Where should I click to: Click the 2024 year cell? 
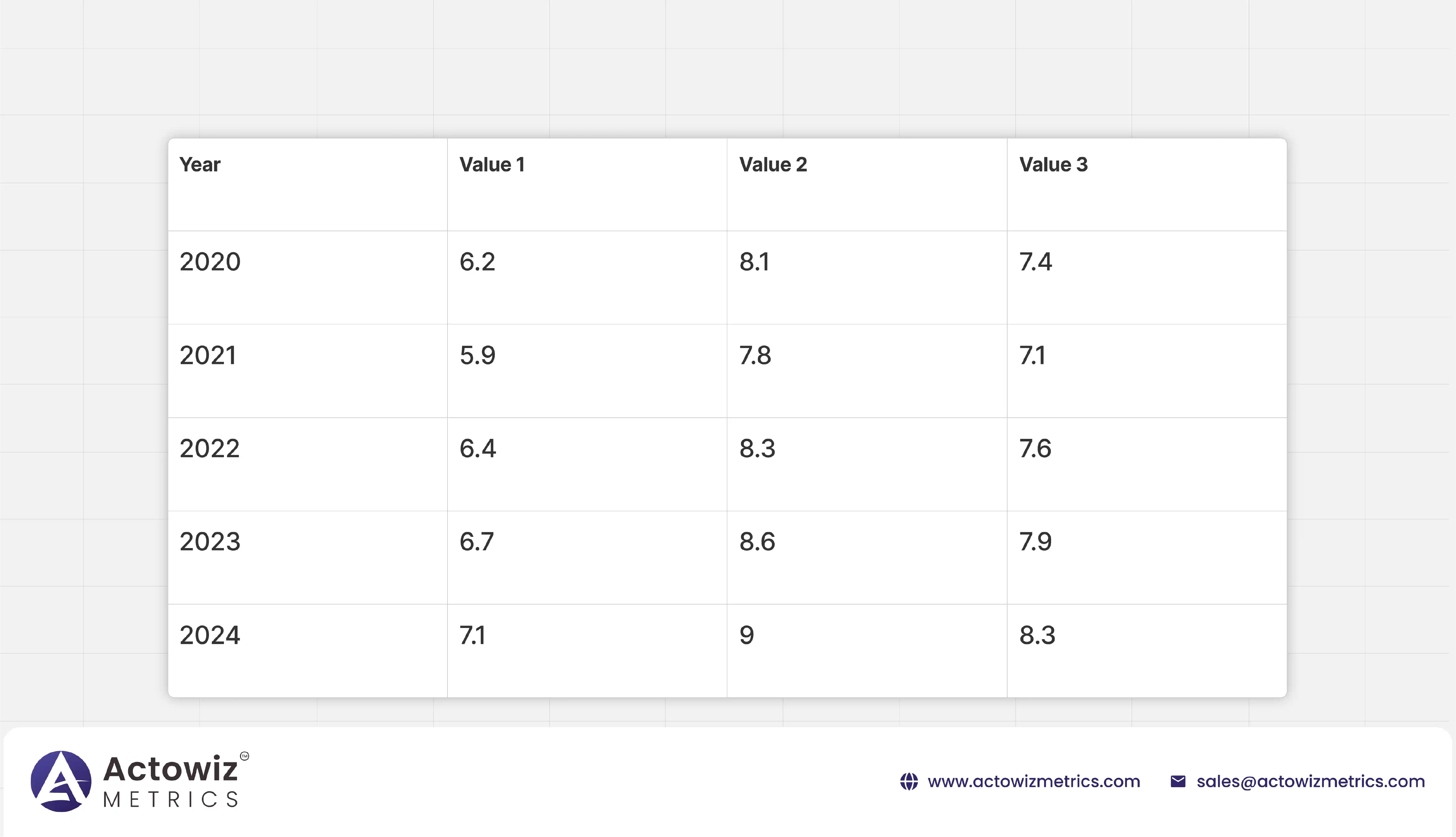(210, 636)
